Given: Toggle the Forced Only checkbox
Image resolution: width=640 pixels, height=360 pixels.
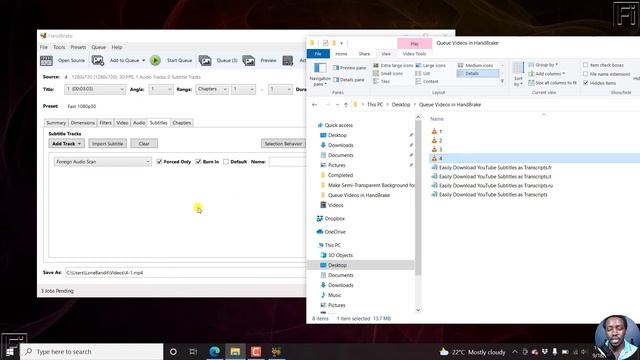Looking at the screenshot, I should [x=160, y=162].
